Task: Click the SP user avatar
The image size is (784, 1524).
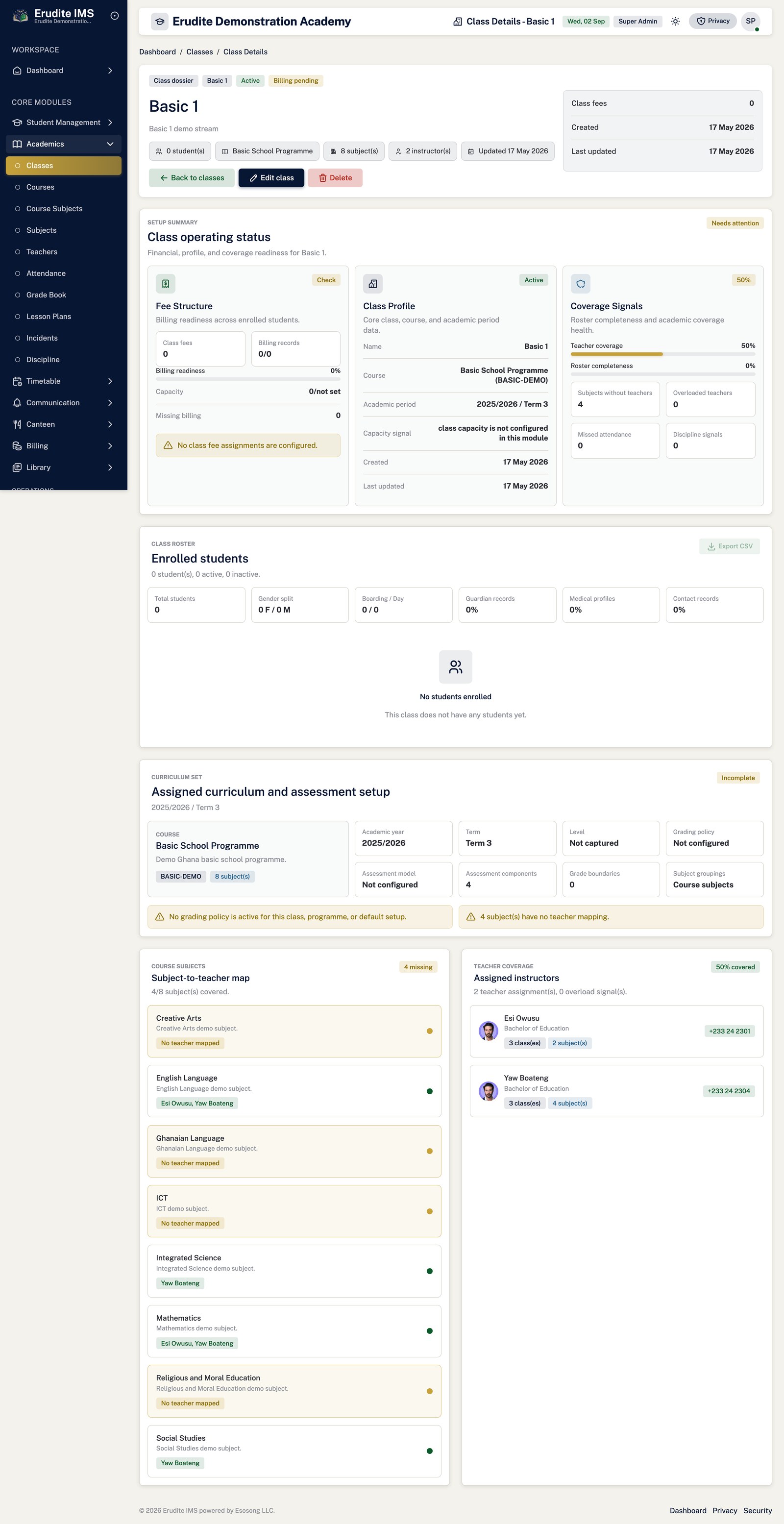Action: point(750,21)
